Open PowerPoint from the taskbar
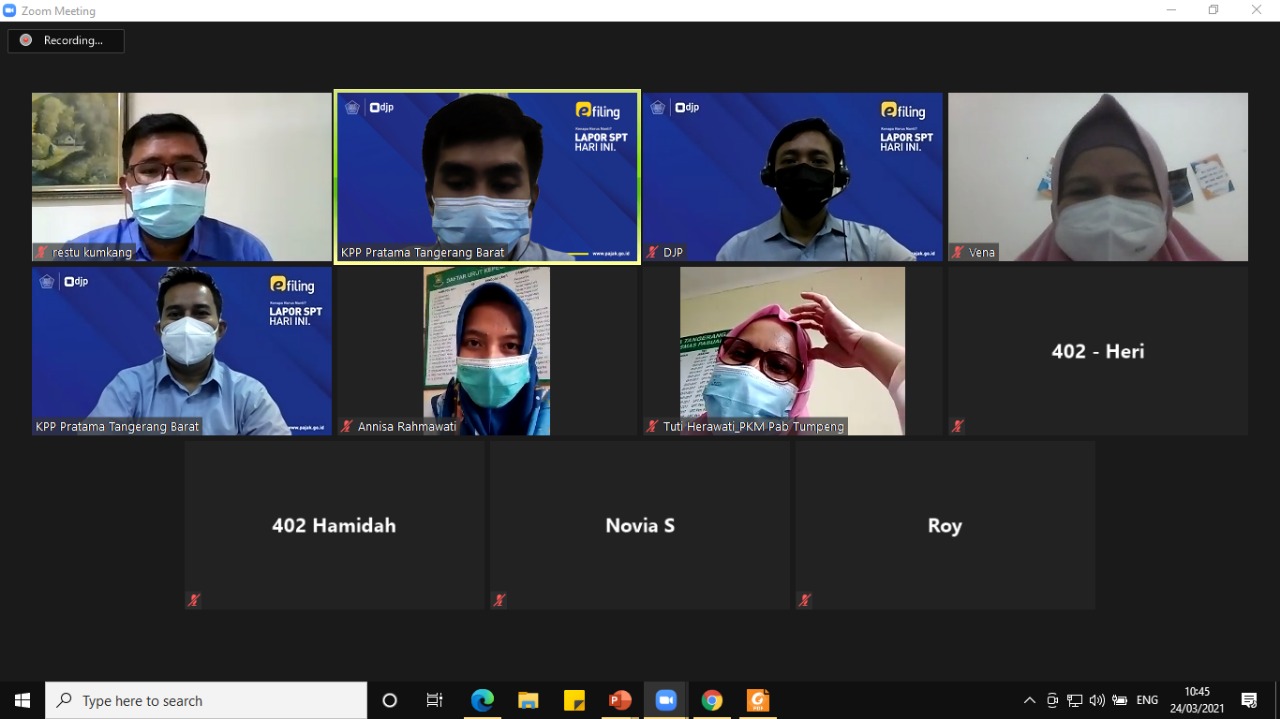Image resolution: width=1280 pixels, height=719 pixels. pos(620,700)
